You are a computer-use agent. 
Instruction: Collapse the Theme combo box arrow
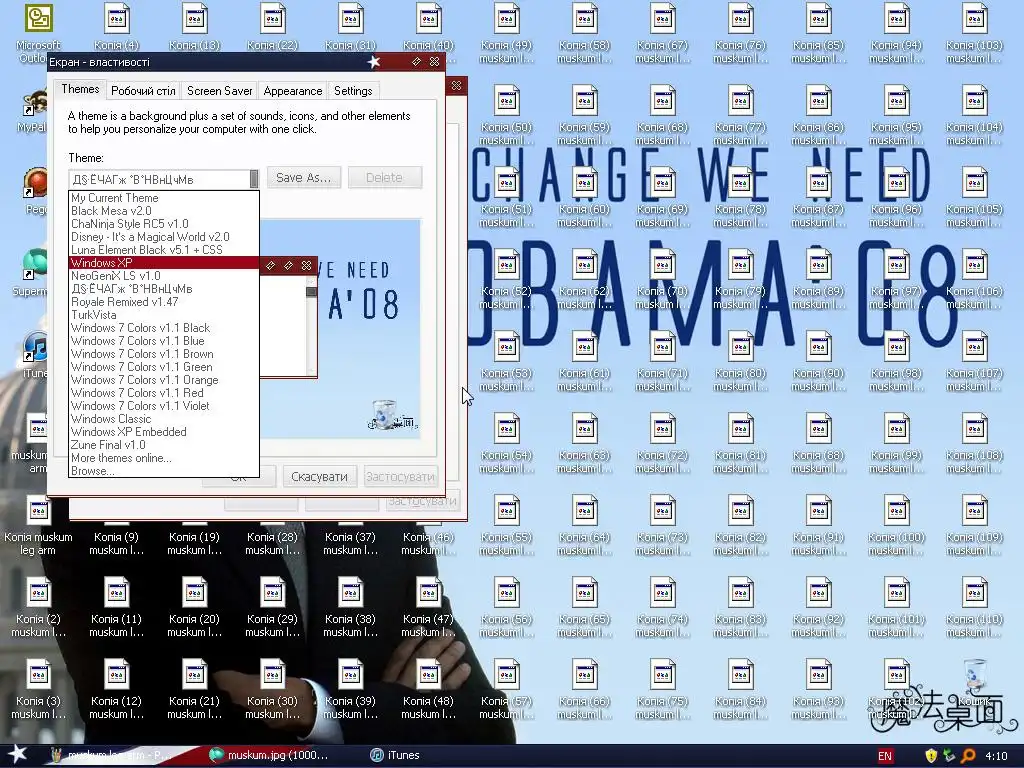pos(254,179)
